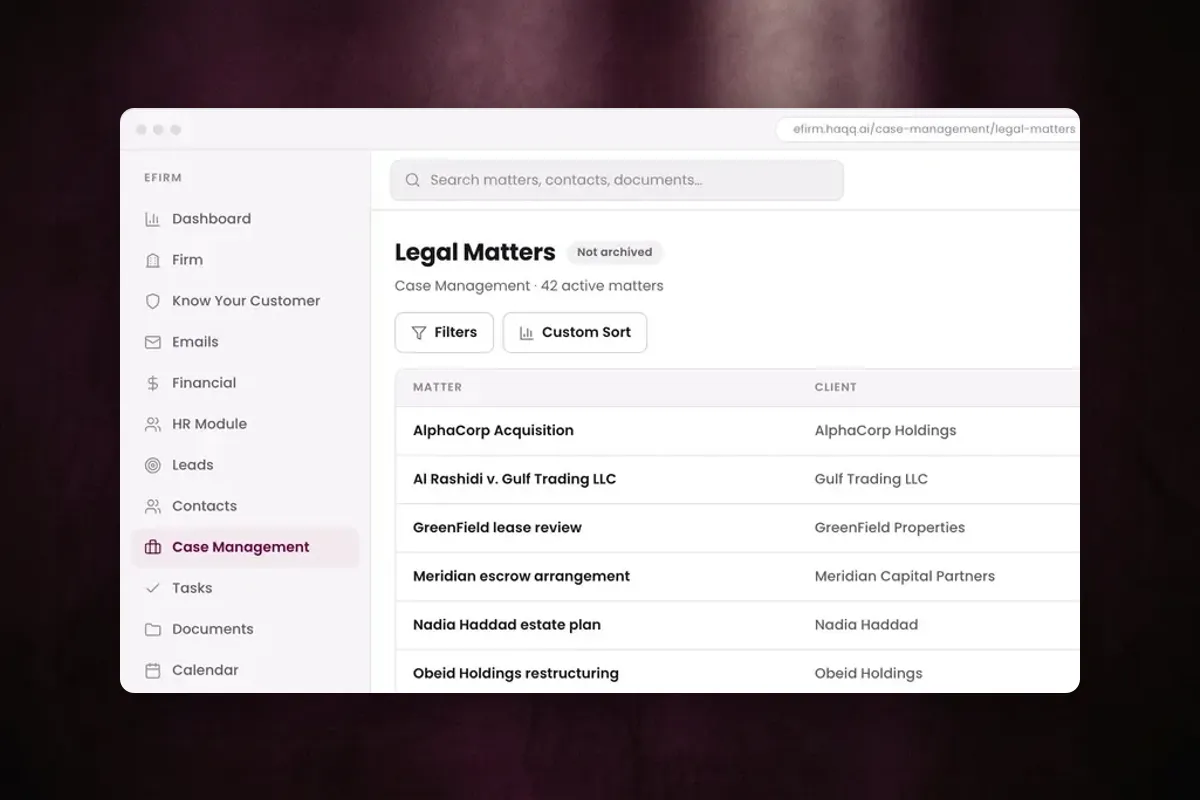Click the Case Management · 42 active matters subtitle
The image size is (1200, 800).
point(529,286)
